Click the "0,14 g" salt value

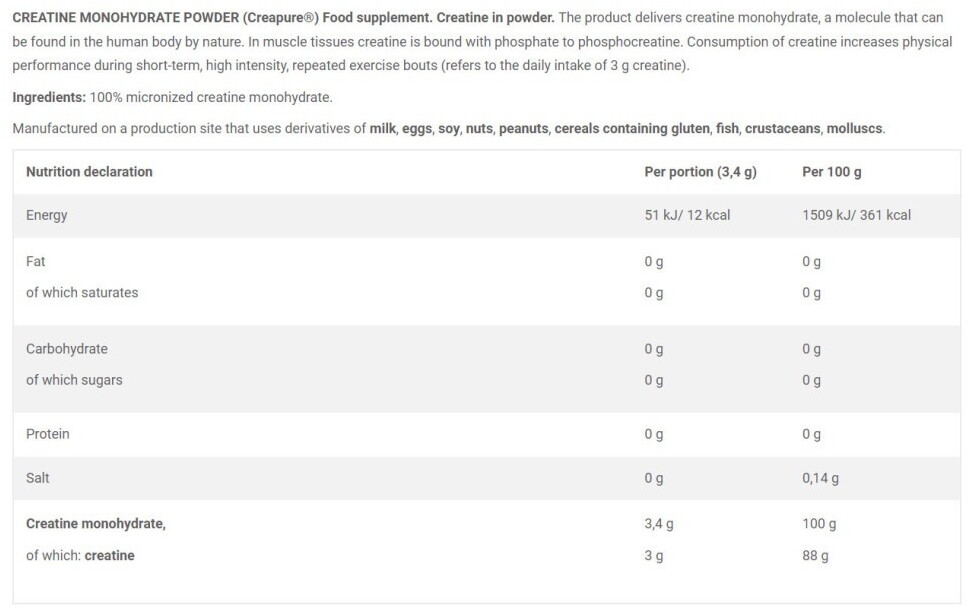[x=820, y=478]
